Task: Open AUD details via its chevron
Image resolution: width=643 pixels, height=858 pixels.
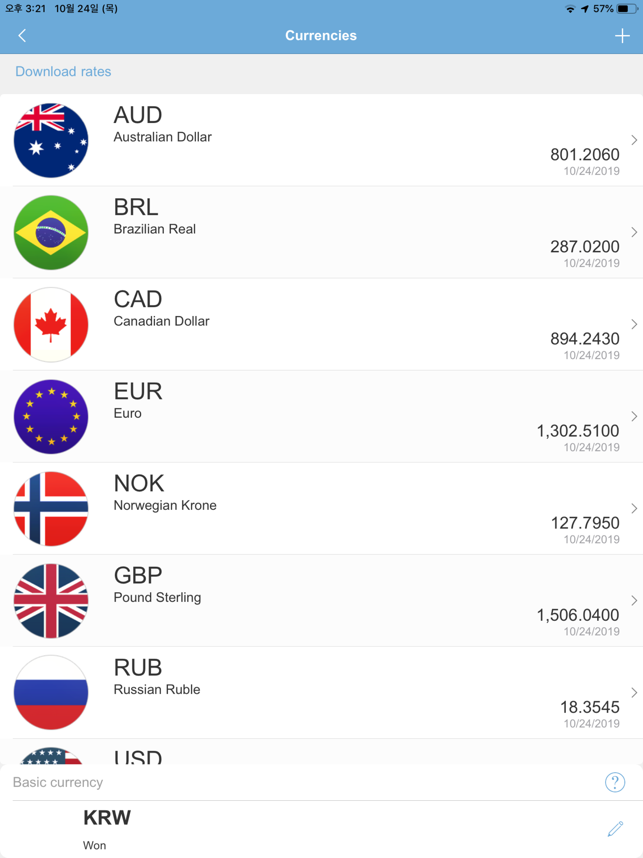Action: click(634, 140)
